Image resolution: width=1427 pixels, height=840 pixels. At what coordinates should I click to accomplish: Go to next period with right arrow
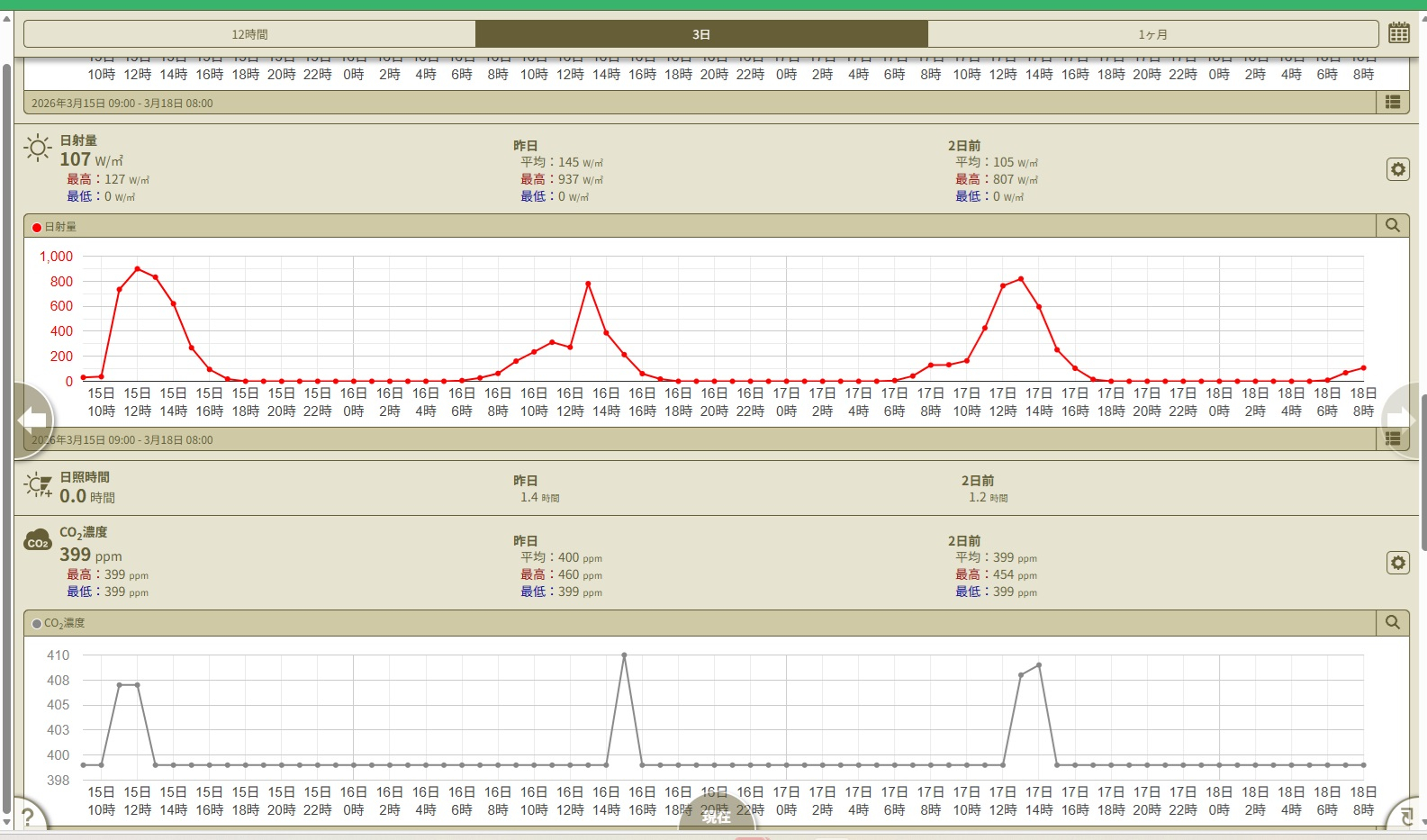1401,419
